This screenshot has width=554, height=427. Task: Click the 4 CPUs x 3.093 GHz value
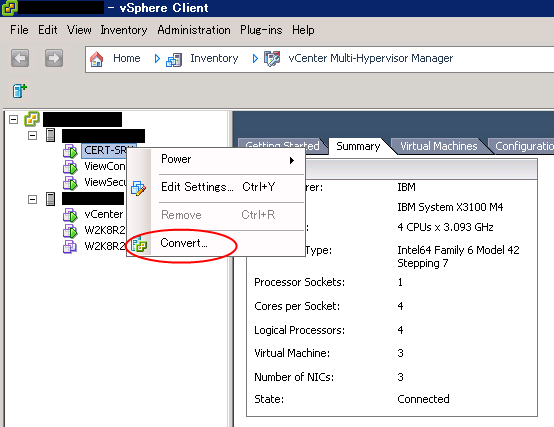tap(445, 227)
